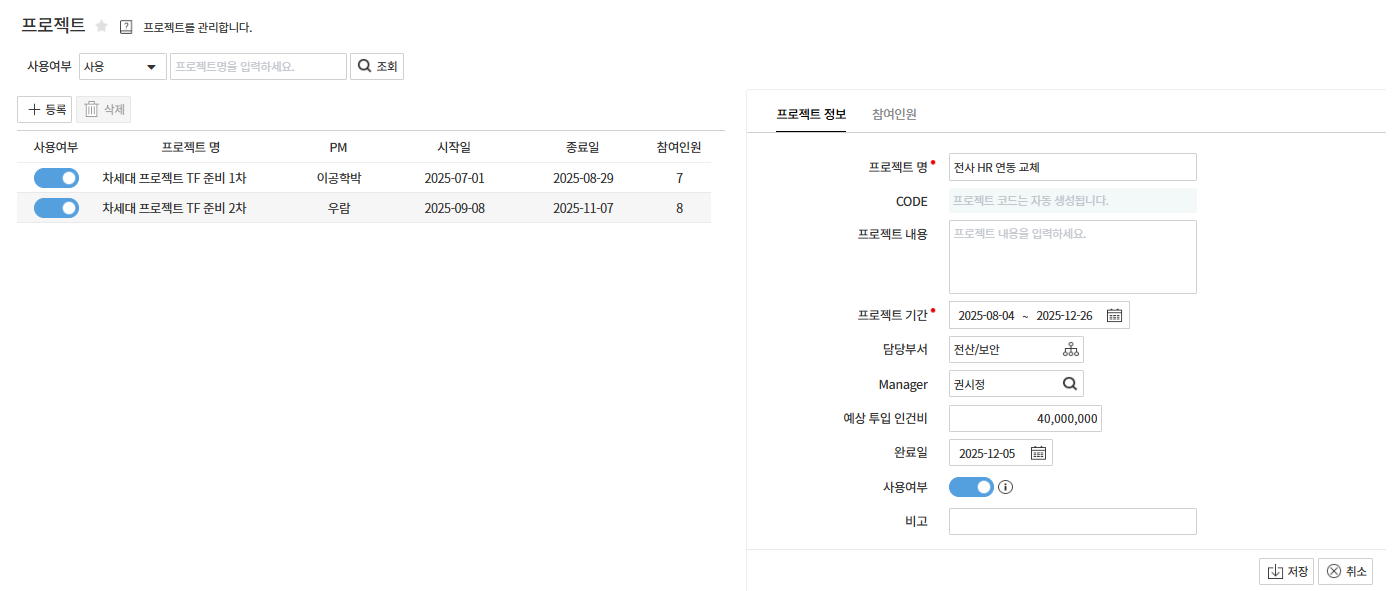Select the 프로젝트 정보 tab
The width and height of the screenshot is (1394, 591).
pos(811,114)
